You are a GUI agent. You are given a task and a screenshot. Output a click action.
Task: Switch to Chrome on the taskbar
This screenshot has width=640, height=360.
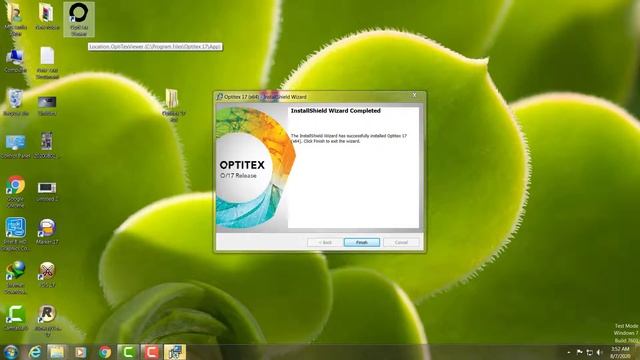104,352
